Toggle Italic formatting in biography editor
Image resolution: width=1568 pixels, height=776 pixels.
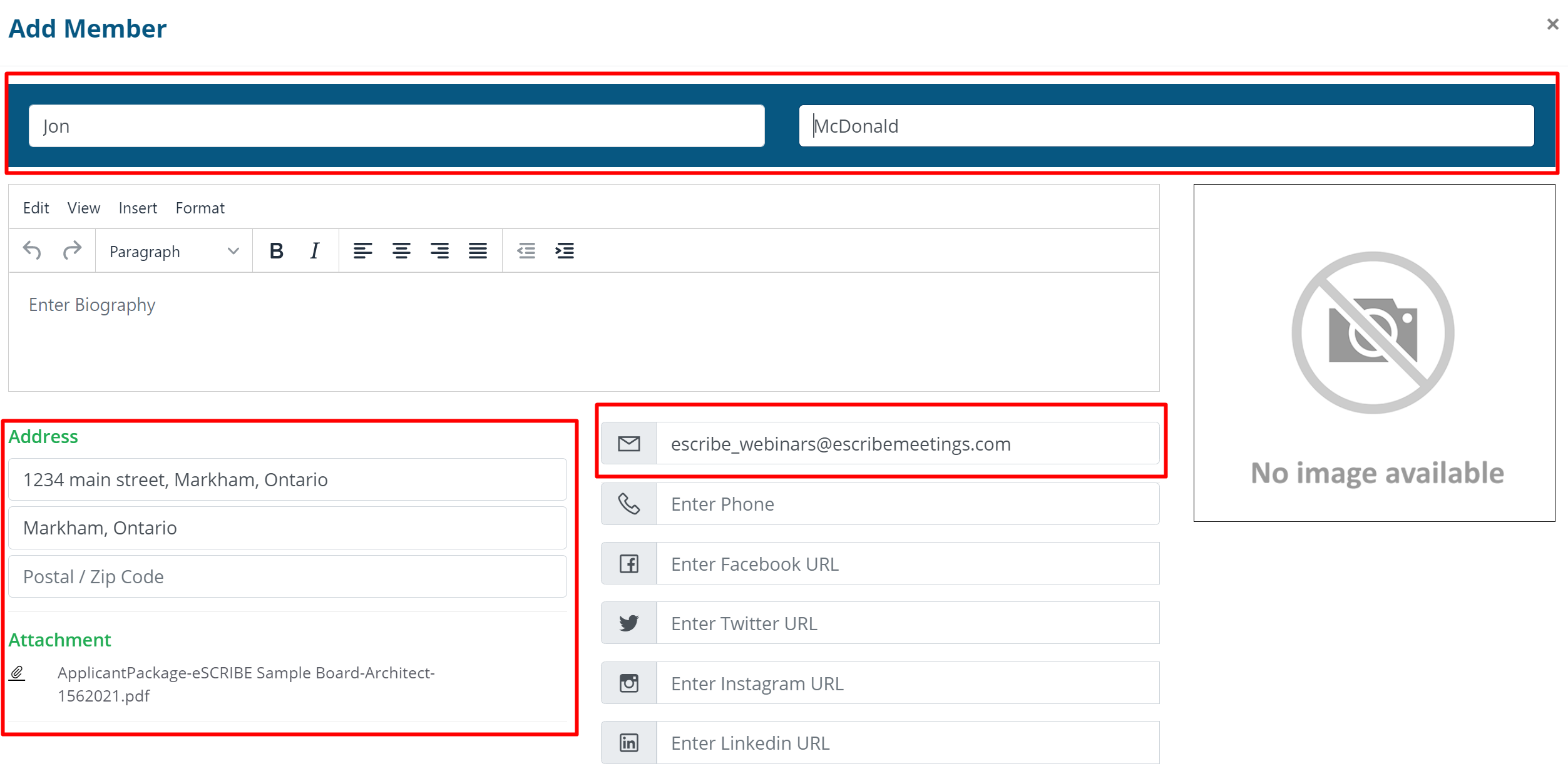(315, 251)
